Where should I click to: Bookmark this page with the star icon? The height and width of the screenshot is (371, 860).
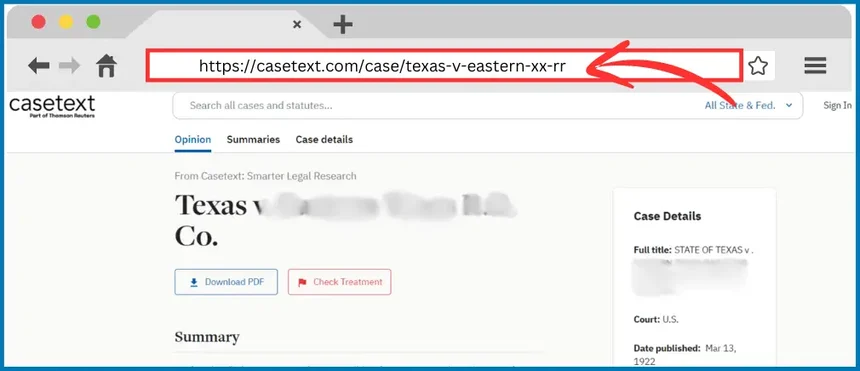758,66
